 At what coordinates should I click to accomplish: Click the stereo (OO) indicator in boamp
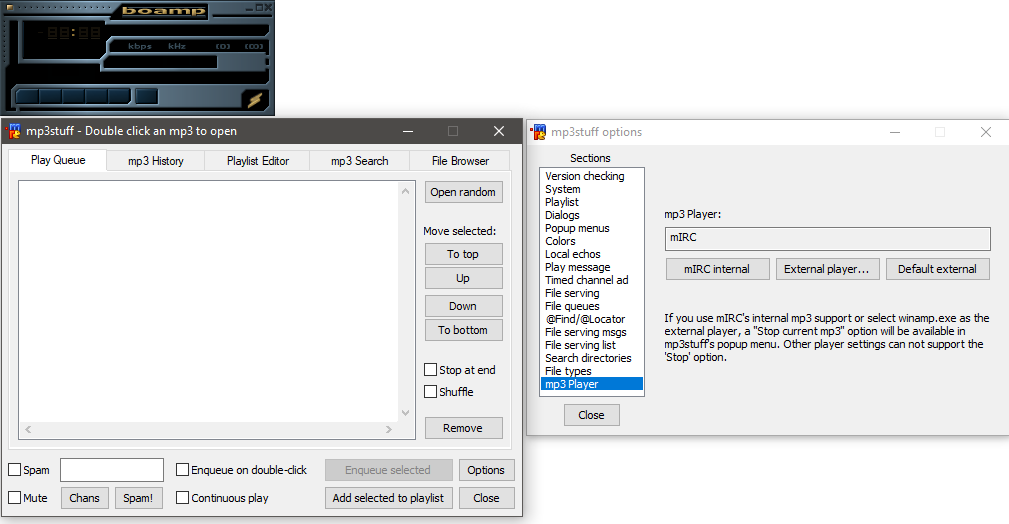(254, 46)
